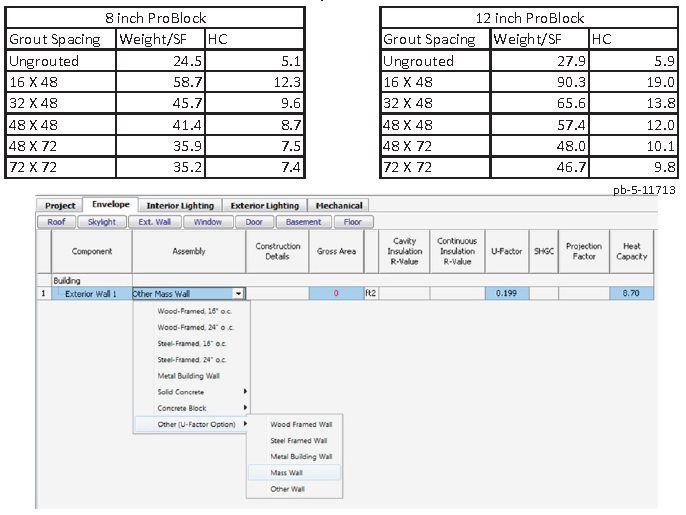Image resolution: width=686 pixels, height=515 pixels.
Task: Open the Exterior Lighting tab
Action: 265,205
